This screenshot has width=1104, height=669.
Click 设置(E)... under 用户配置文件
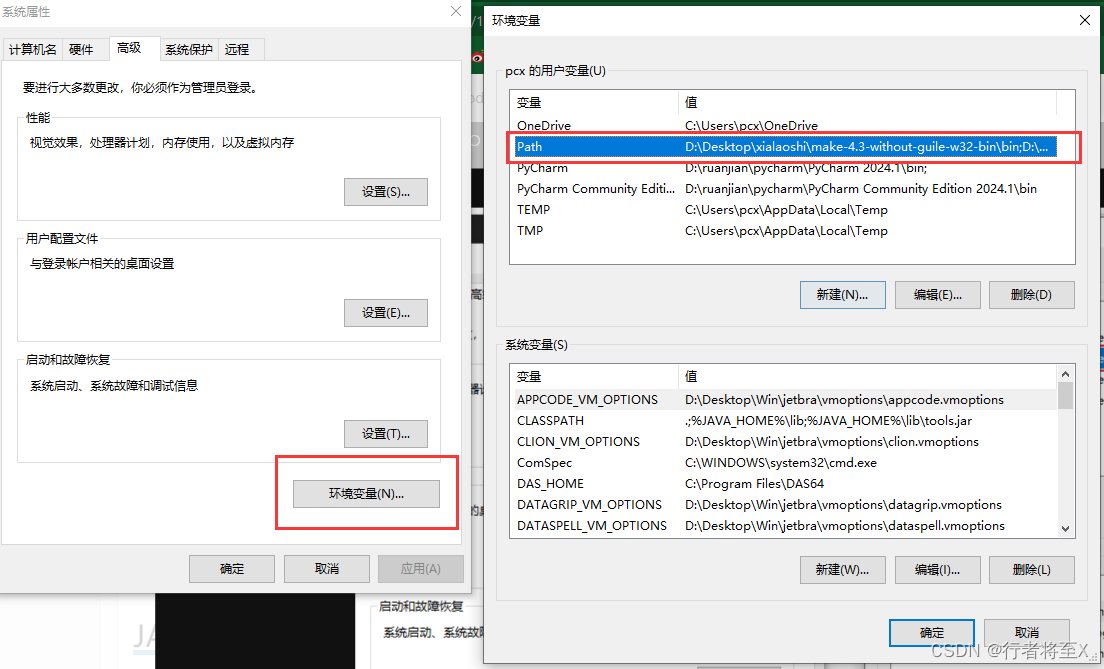tap(386, 313)
